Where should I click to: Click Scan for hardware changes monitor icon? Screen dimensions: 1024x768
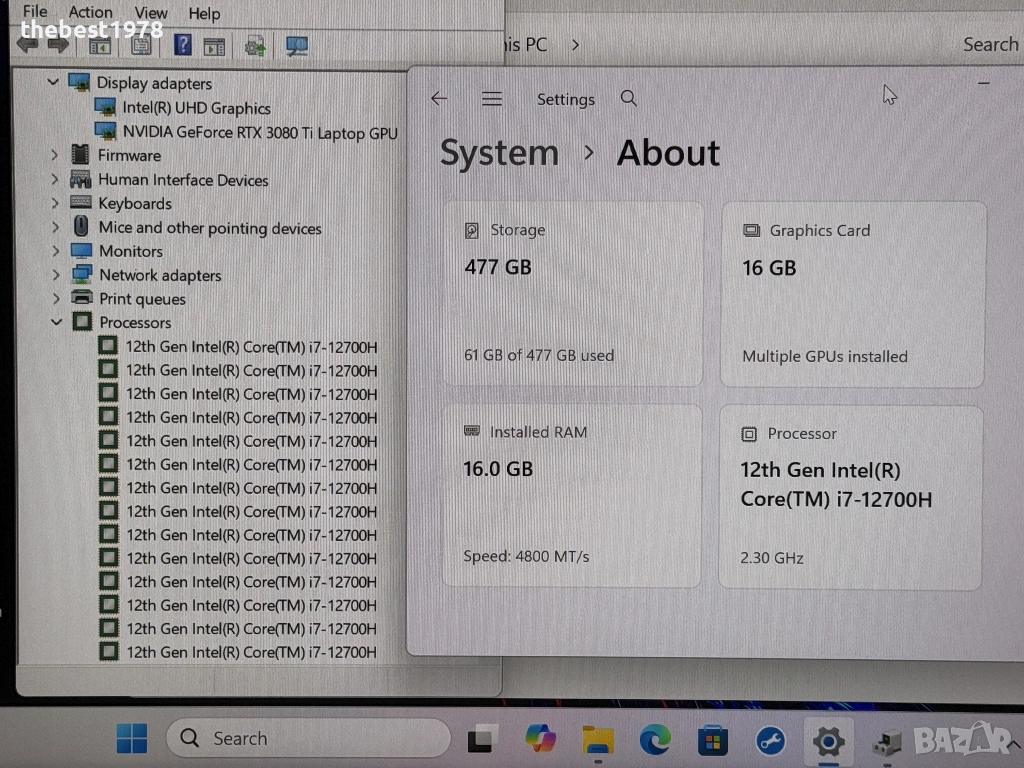click(x=297, y=45)
